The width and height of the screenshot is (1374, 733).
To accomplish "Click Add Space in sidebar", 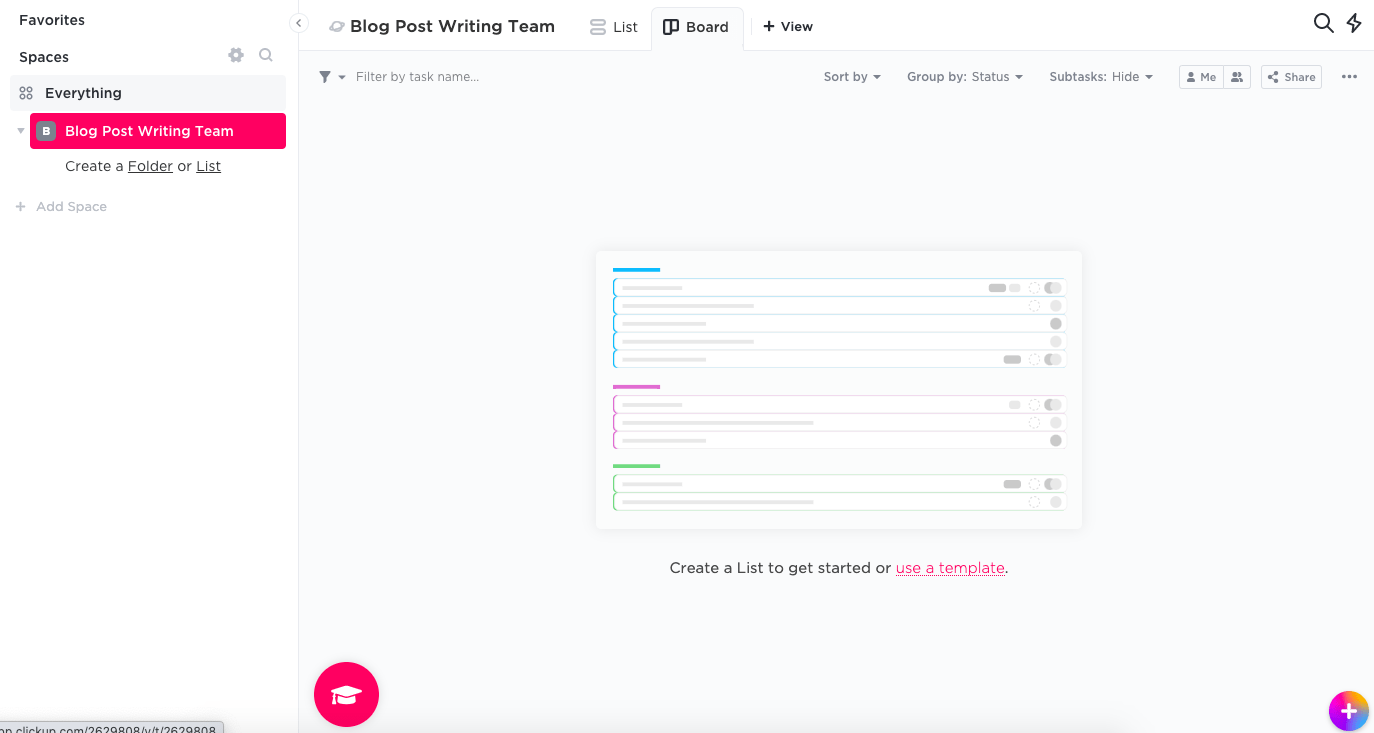I will click(62, 207).
